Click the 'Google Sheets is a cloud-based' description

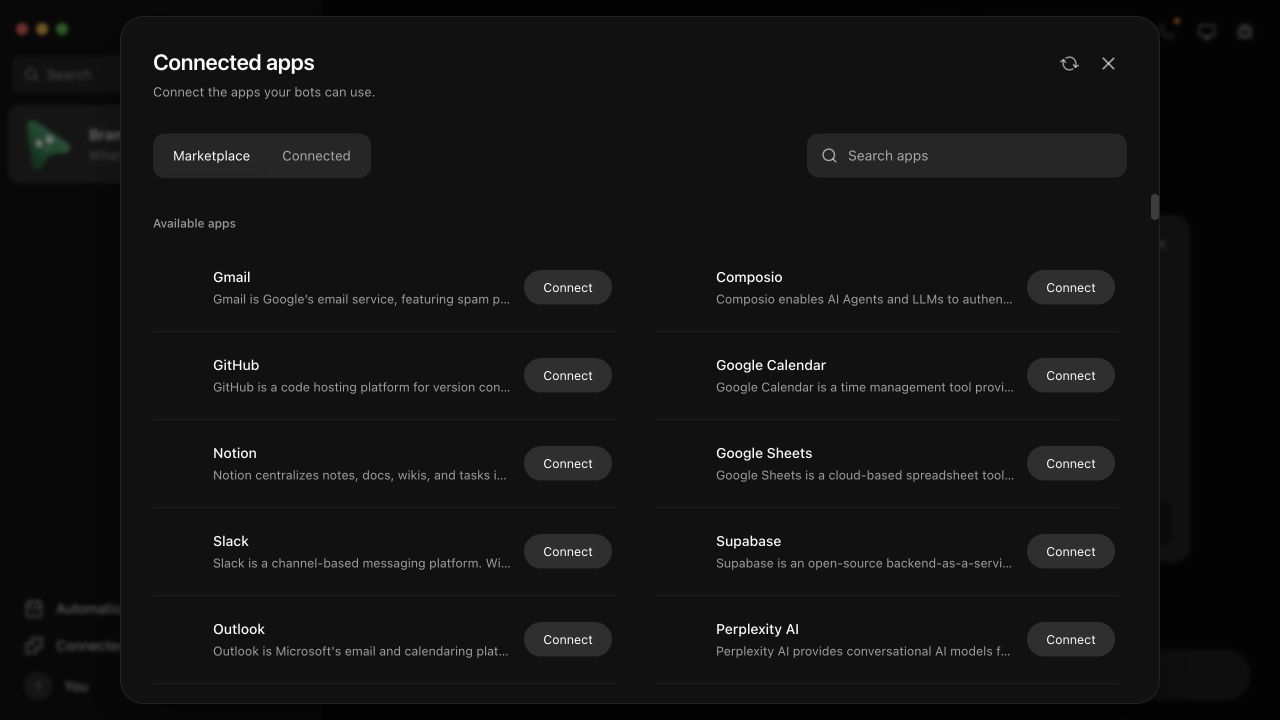[865, 475]
